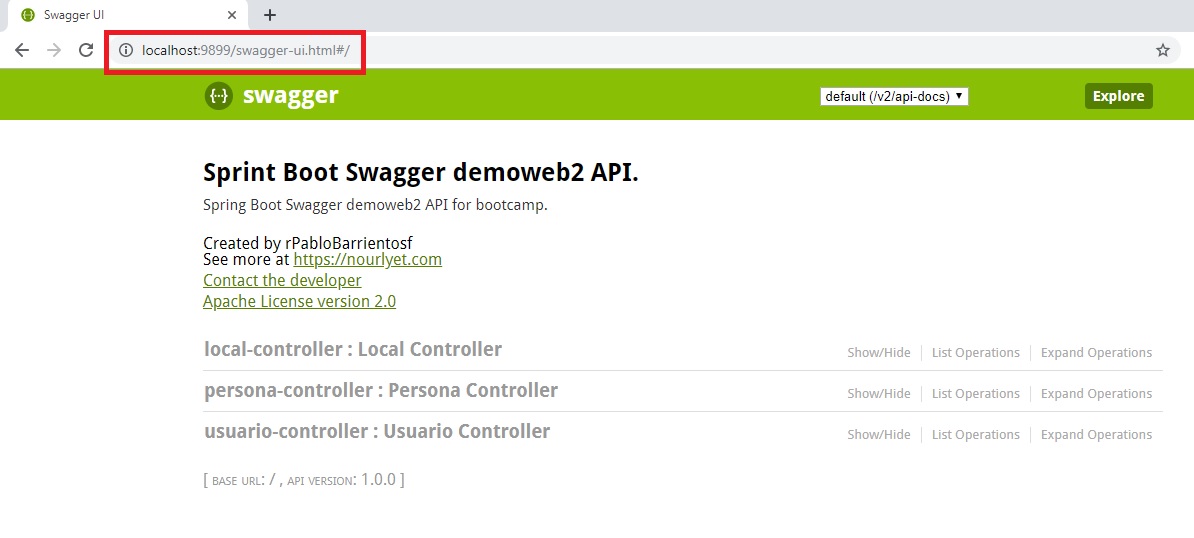
Task: Click the Swagger logo icon
Action: pyautogui.click(x=219, y=96)
